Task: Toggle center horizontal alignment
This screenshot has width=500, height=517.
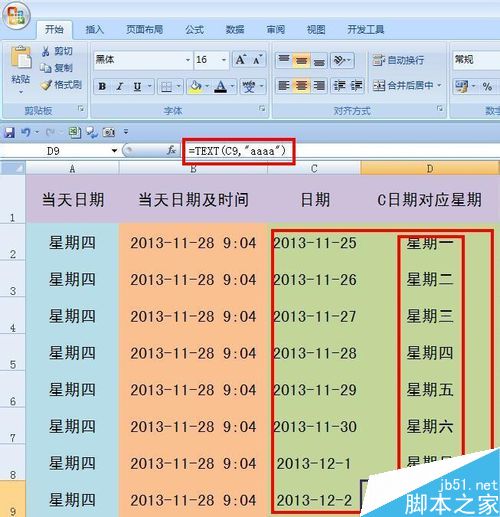Action: tap(301, 86)
